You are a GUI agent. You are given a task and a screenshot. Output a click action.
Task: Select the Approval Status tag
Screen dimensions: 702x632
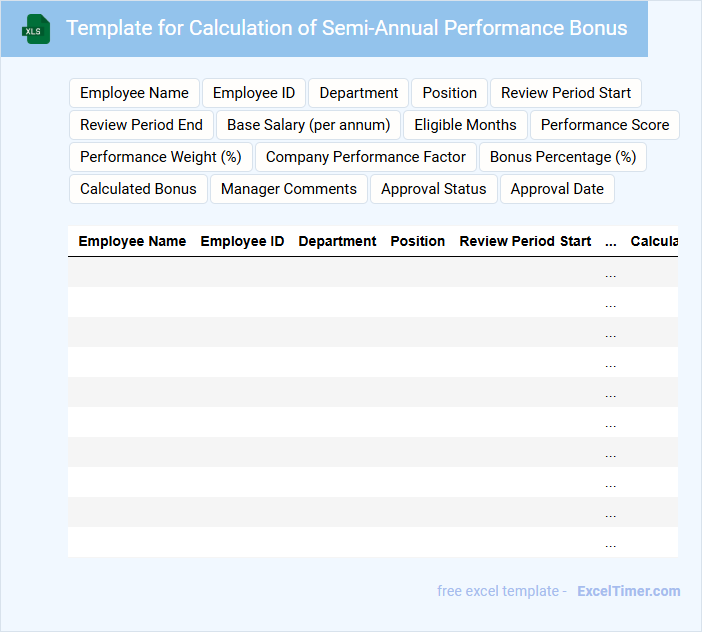(434, 189)
